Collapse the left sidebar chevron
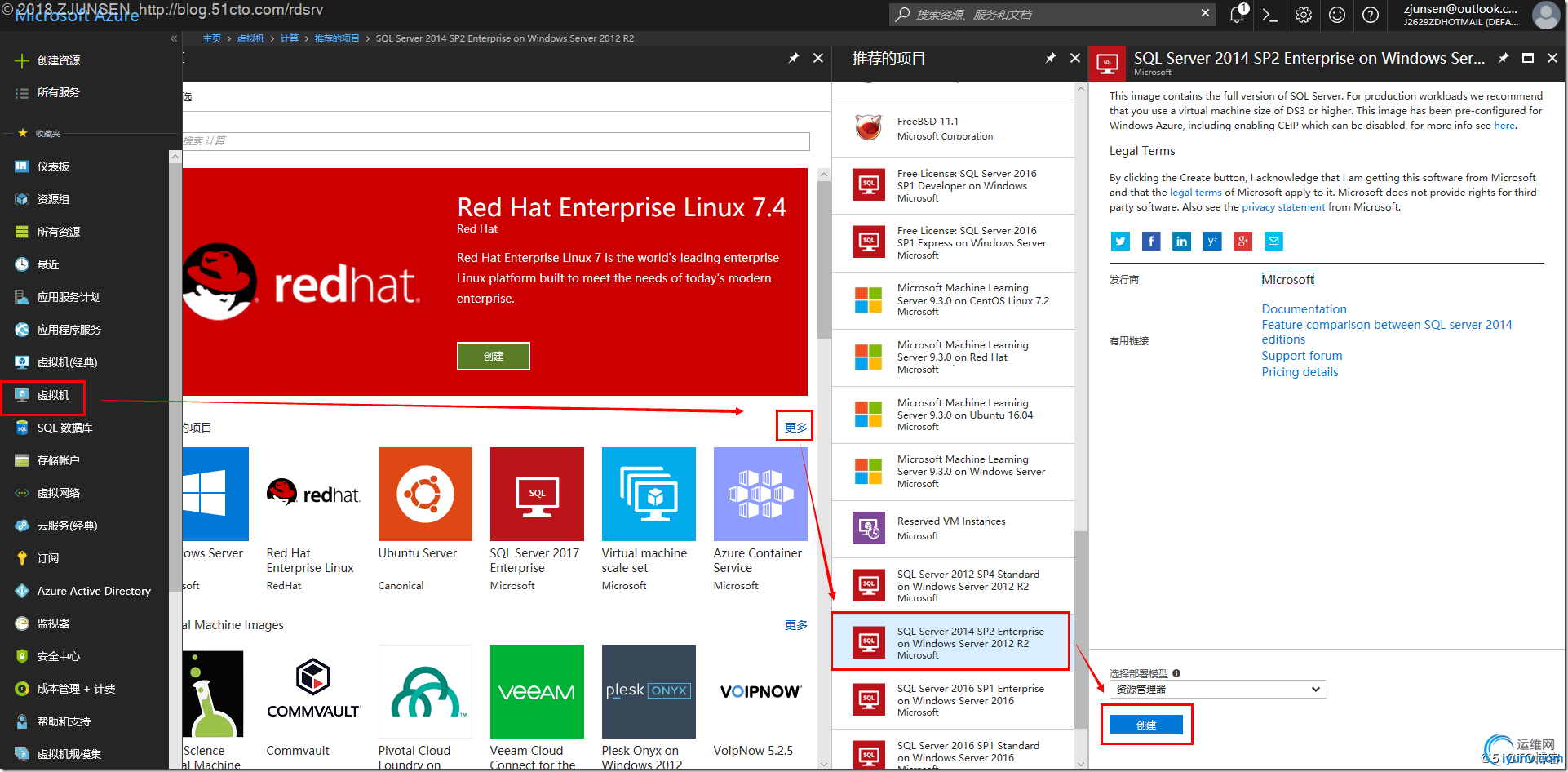Image resolution: width=1568 pixels, height=772 pixels. point(173,38)
